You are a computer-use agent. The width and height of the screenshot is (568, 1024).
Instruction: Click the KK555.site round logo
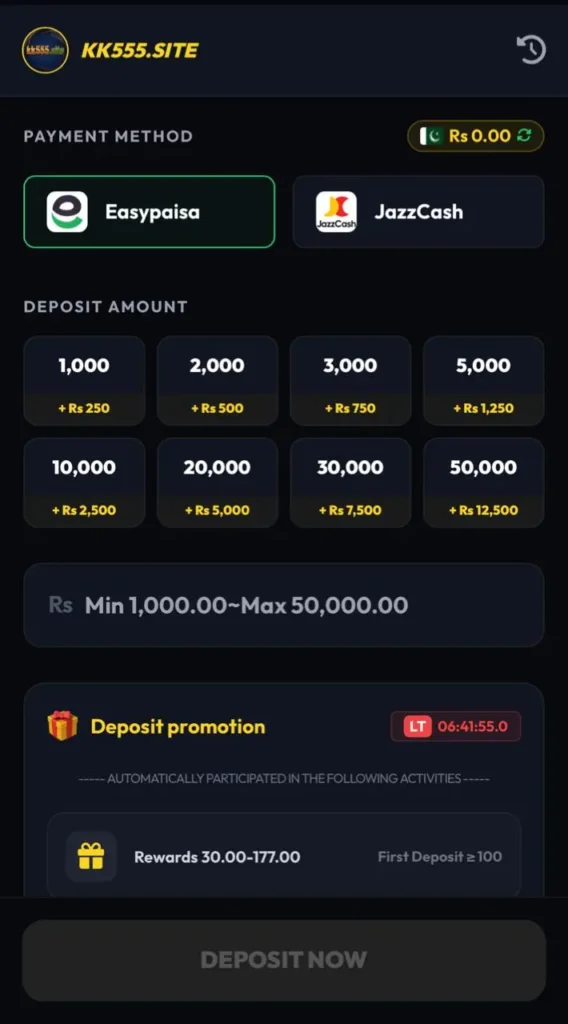pyautogui.click(x=45, y=50)
